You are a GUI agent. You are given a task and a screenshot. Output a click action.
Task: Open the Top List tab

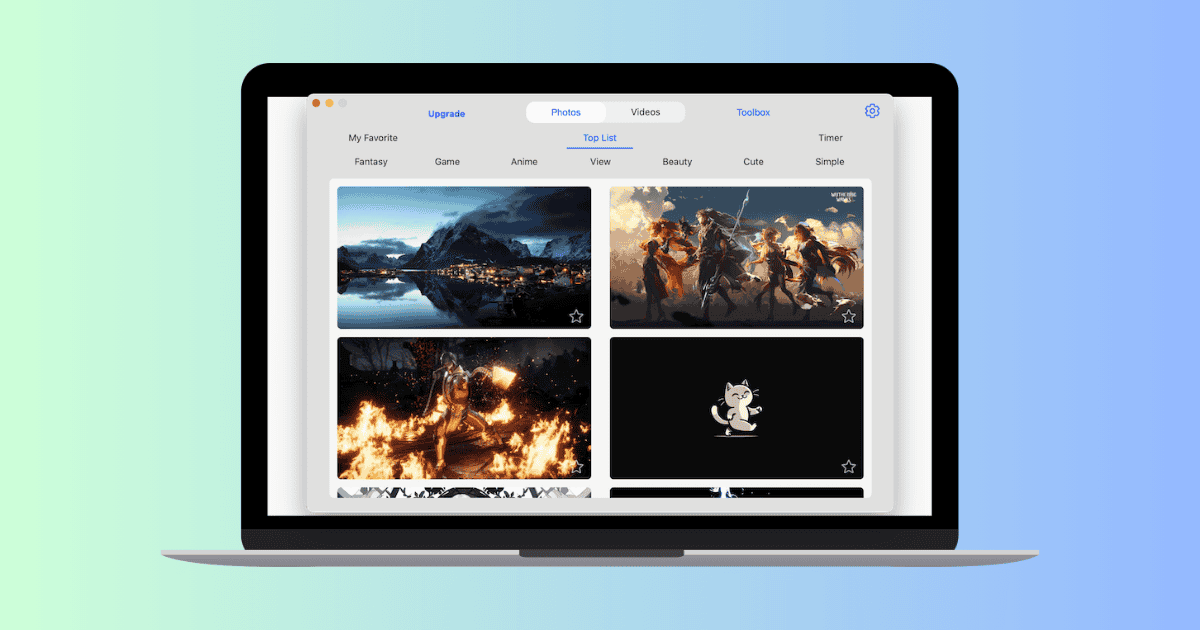coord(600,138)
